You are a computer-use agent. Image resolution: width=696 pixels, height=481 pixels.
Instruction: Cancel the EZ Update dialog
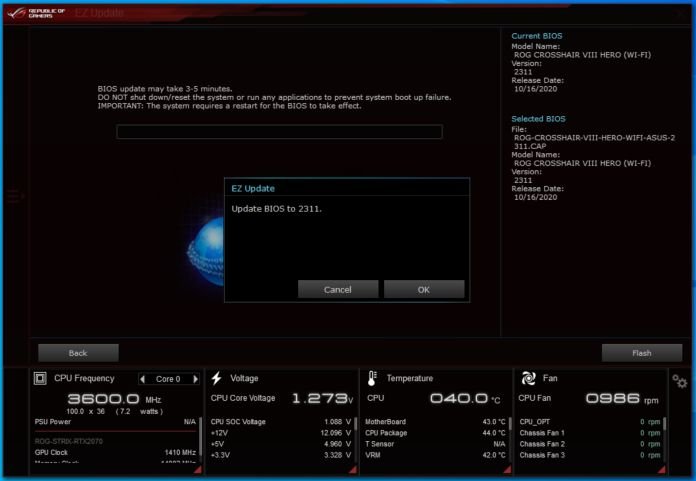point(338,289)
